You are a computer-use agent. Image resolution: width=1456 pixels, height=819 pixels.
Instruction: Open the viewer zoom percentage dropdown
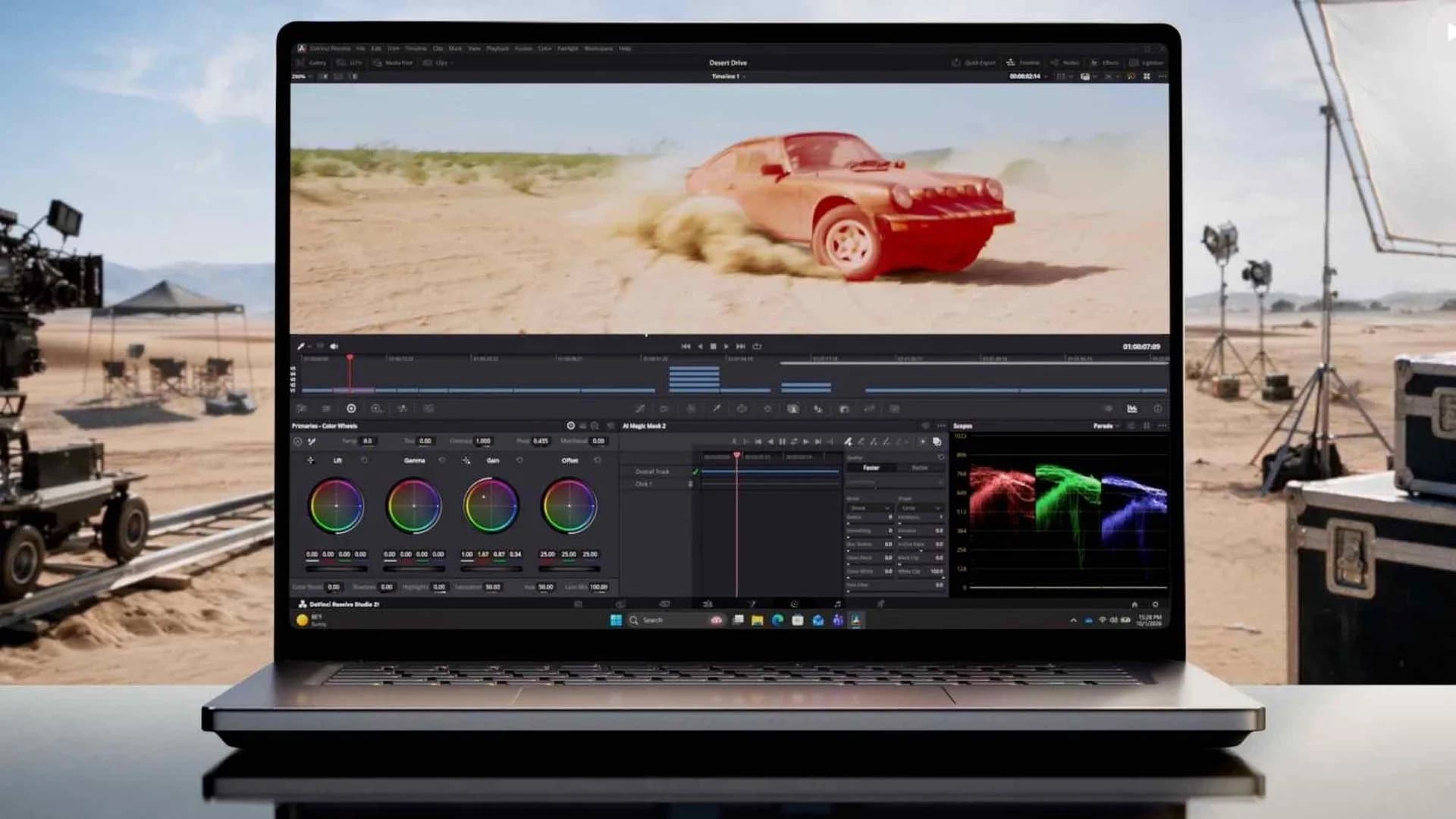(301, 77)
